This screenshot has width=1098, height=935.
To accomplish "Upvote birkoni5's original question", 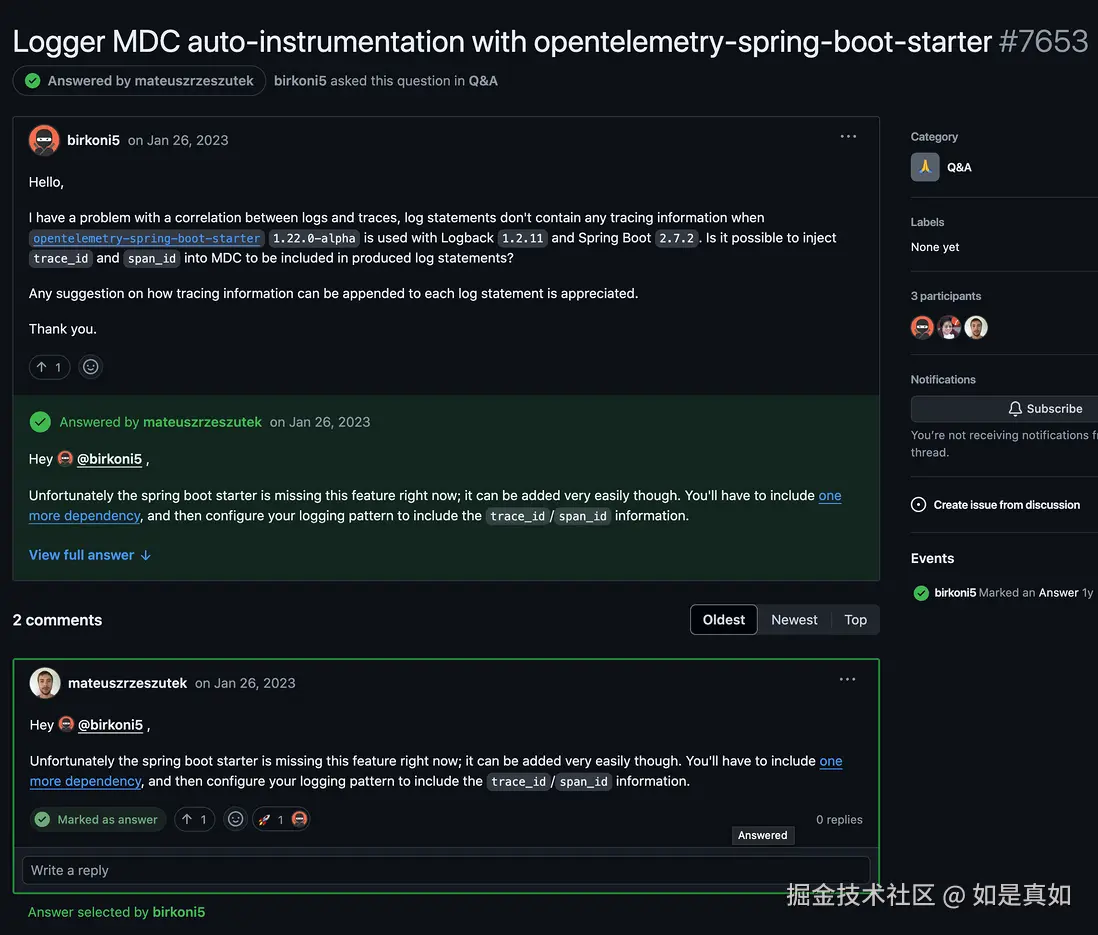I will 49,367.
